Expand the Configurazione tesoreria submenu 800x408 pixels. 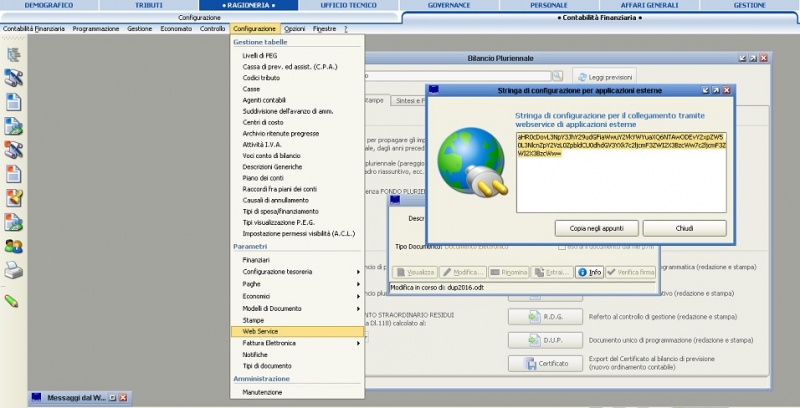(358, 272)
